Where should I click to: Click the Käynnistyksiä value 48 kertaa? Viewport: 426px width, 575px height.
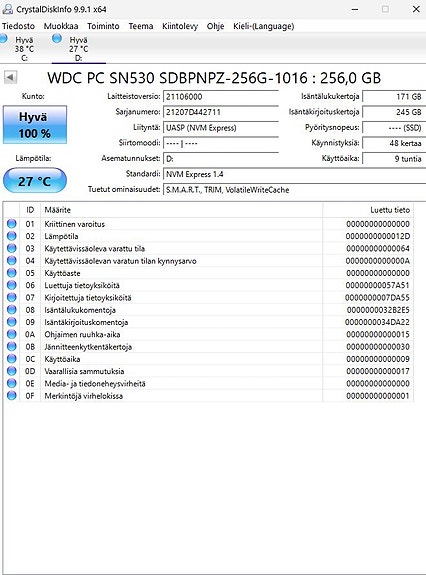(x=394, y=143)
